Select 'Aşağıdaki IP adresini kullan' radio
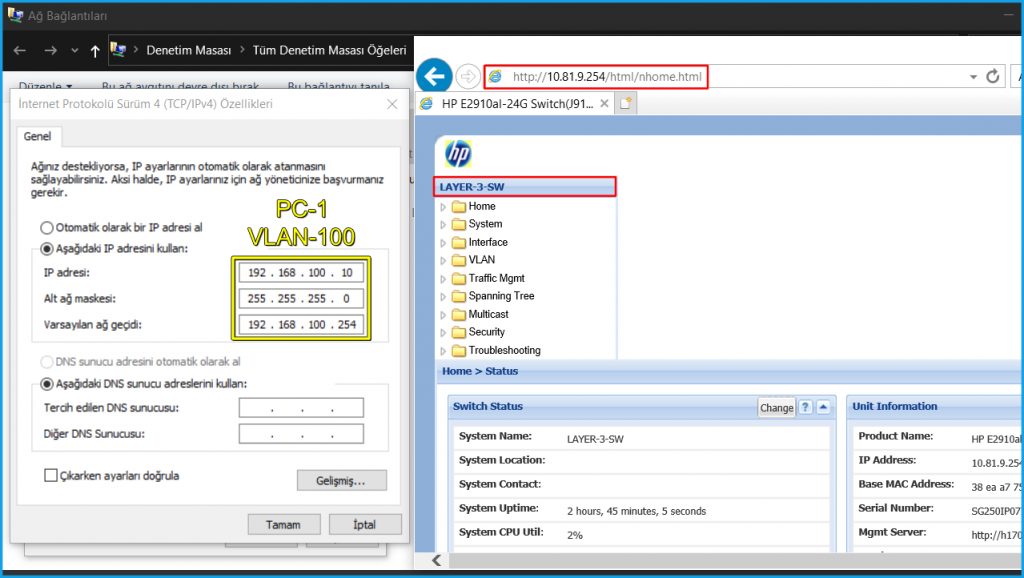This screenshot has height=578, width=1024. click(46, 249)
